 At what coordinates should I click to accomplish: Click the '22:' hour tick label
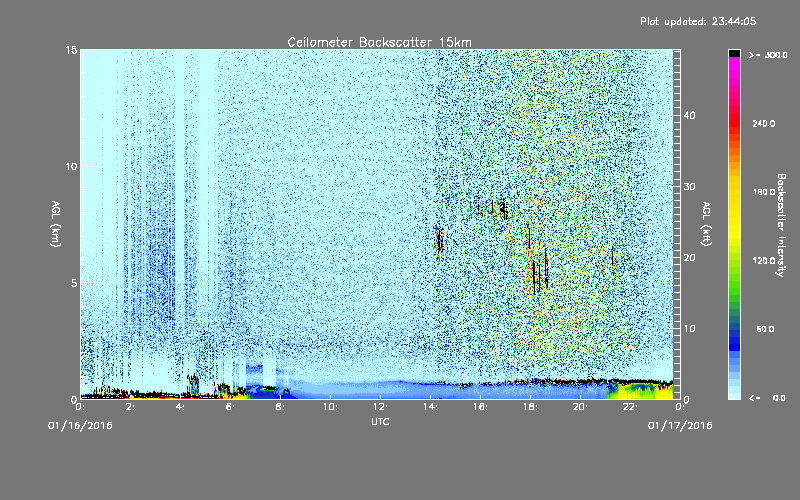point(630,407)
